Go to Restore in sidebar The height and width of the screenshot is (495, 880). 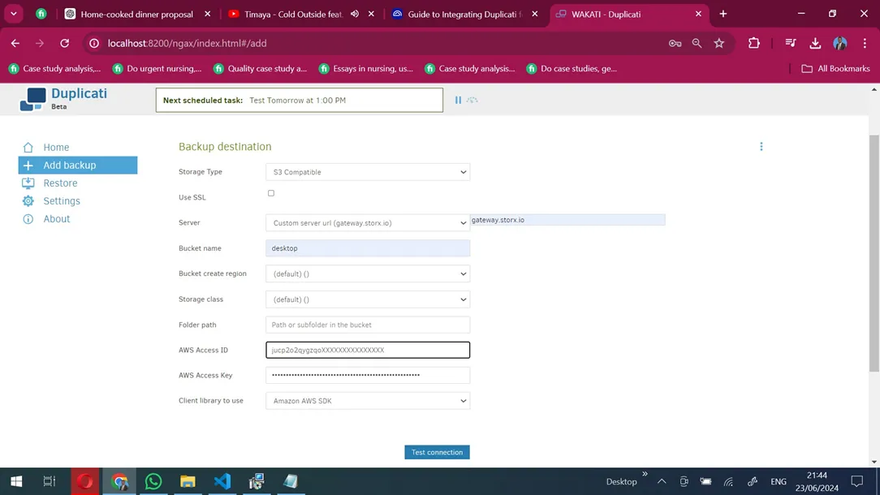pos(60,183)
